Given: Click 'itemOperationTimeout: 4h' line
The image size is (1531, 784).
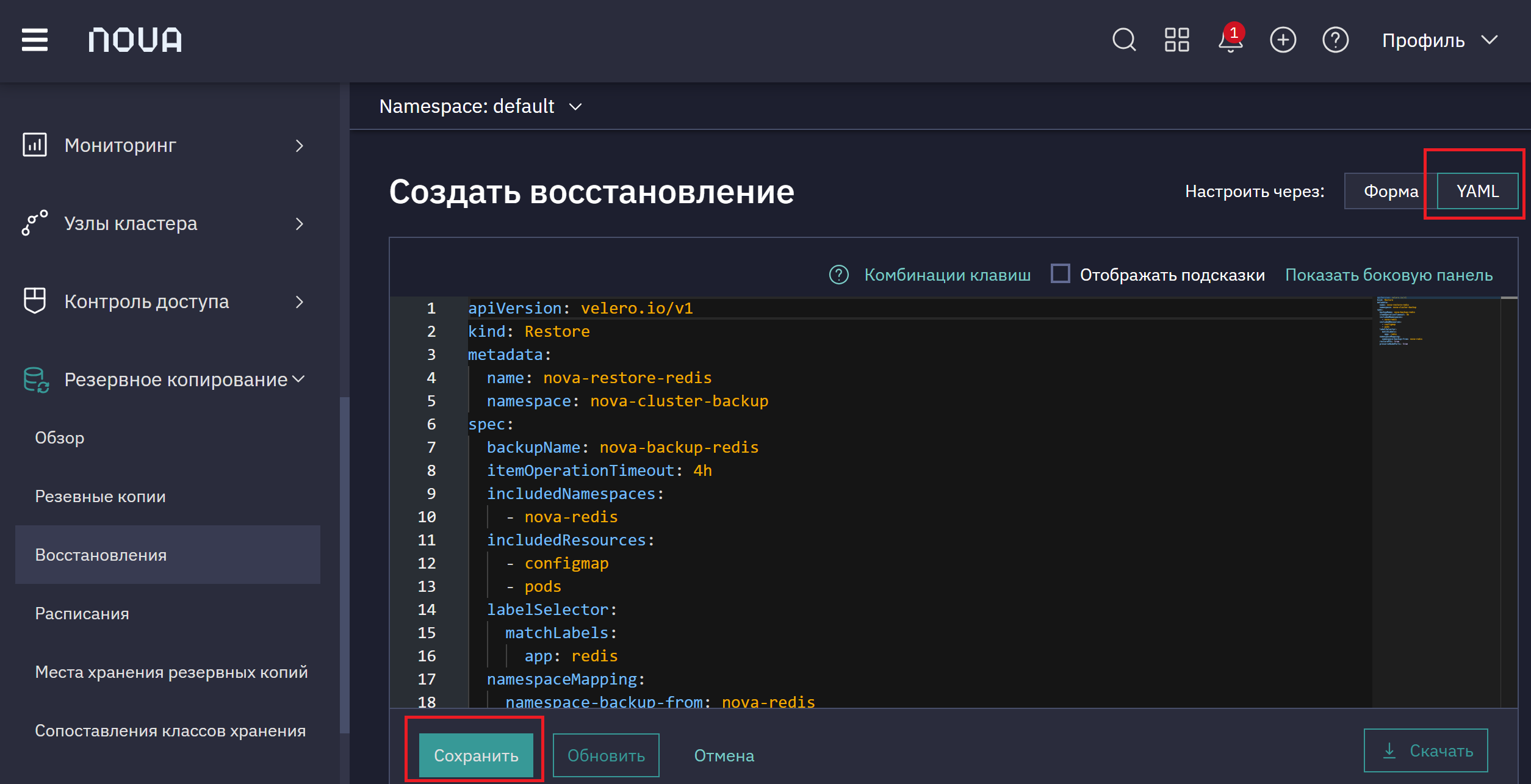Looking at the screenshot, I should pos(599,470).
